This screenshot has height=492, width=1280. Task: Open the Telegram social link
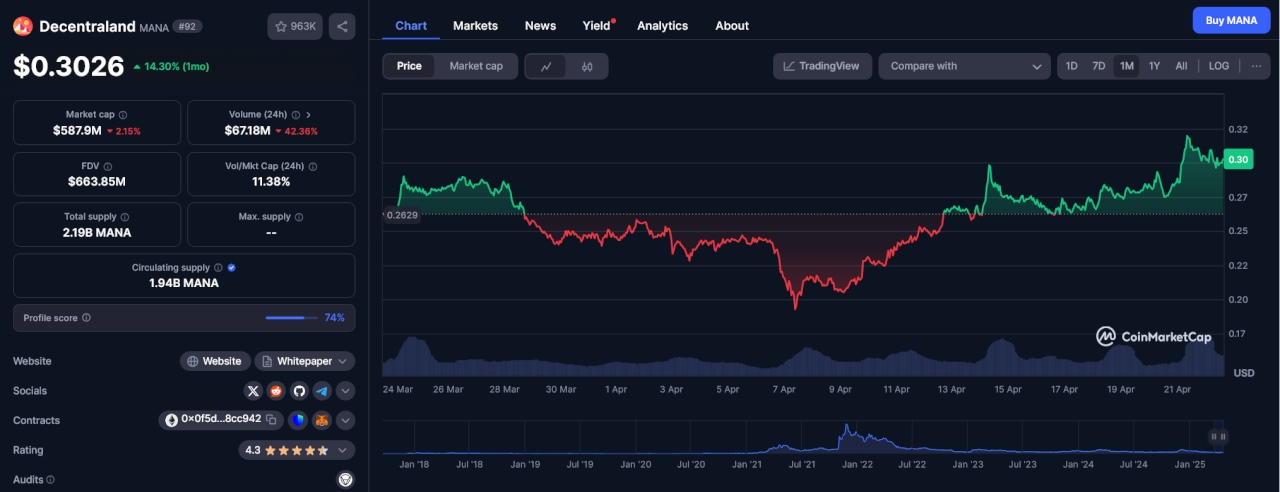coord(322,391)
